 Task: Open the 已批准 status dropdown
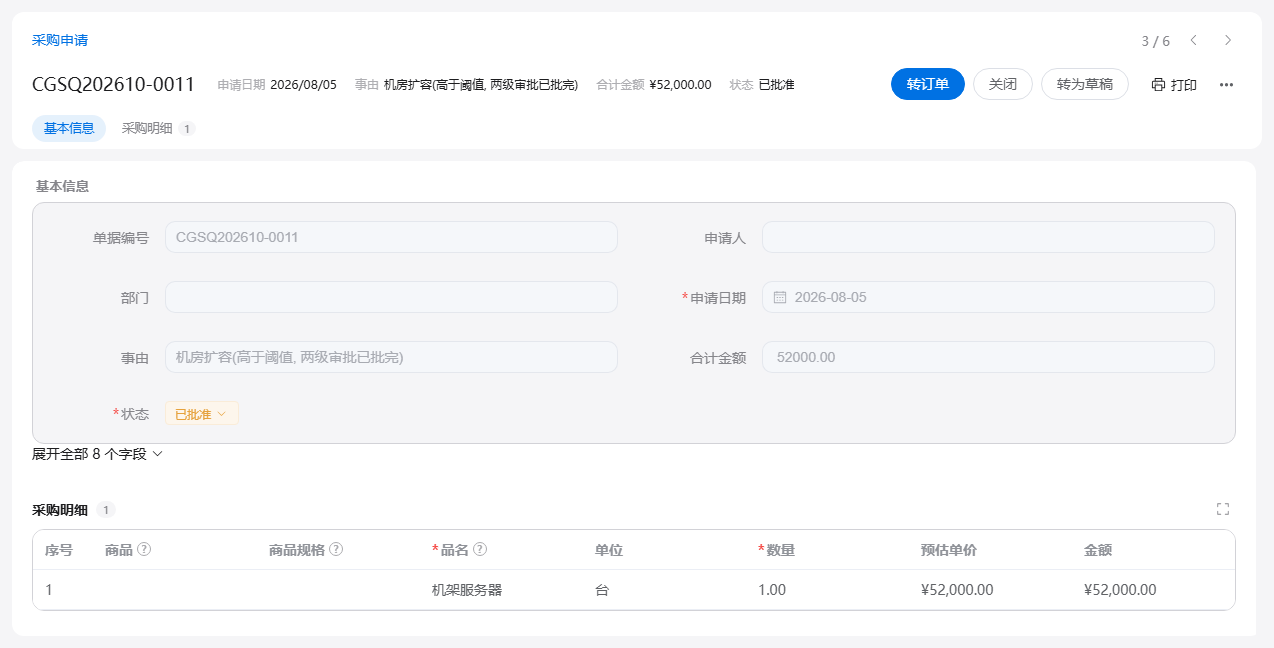[x=201, y=414]
